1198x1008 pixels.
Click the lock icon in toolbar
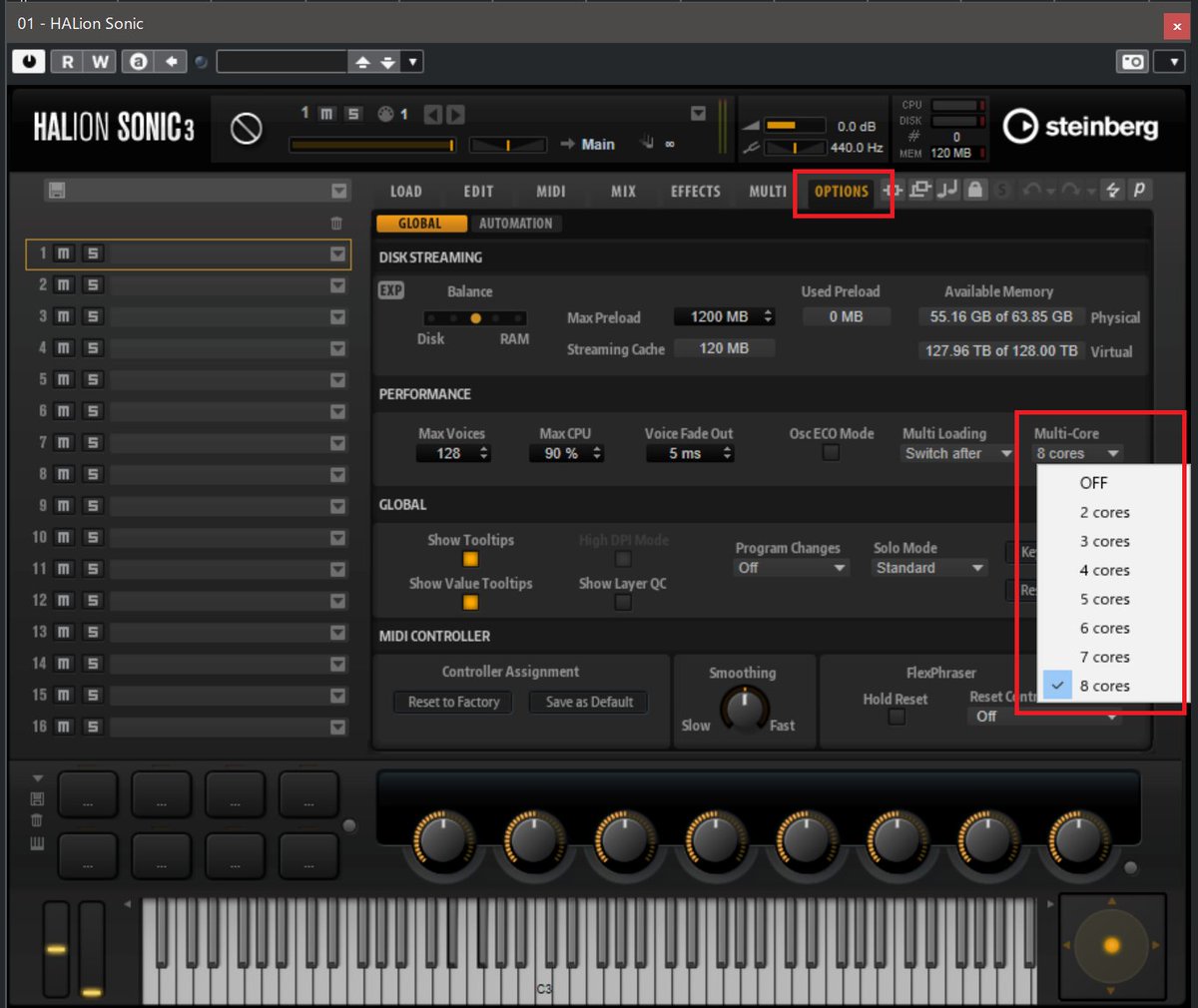pyautogui.click(x=975, y=190)
